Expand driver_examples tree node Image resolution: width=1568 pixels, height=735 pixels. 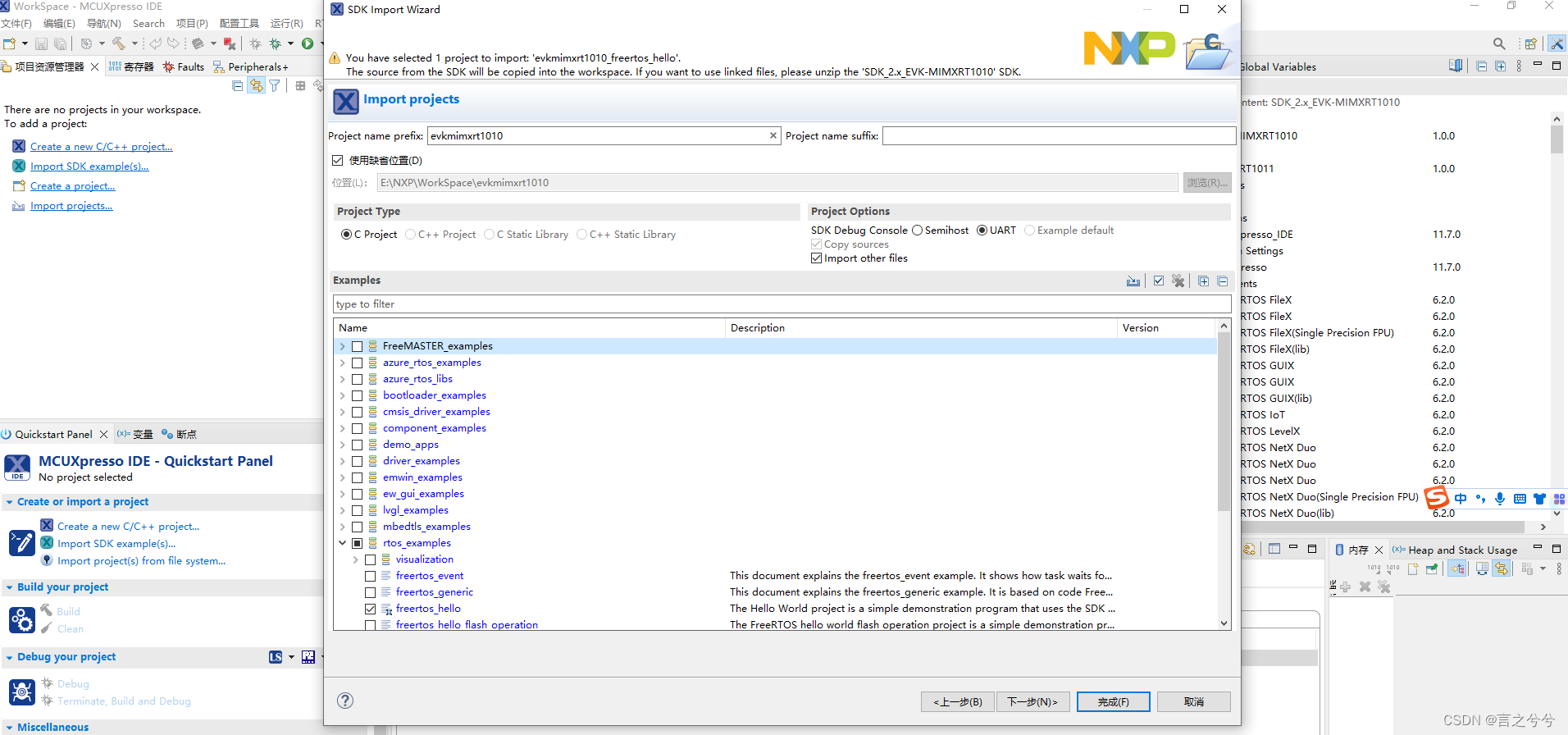point(342,461)
